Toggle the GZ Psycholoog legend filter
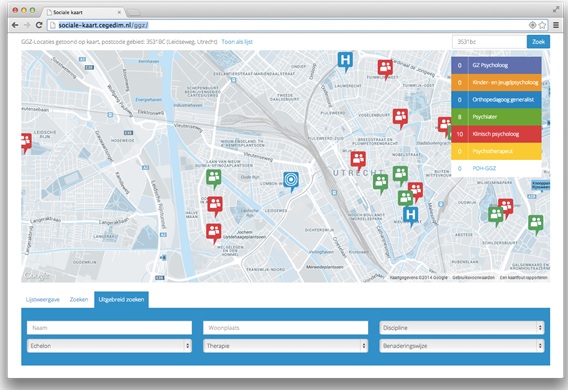568x391 pixels. coord(496,65)
